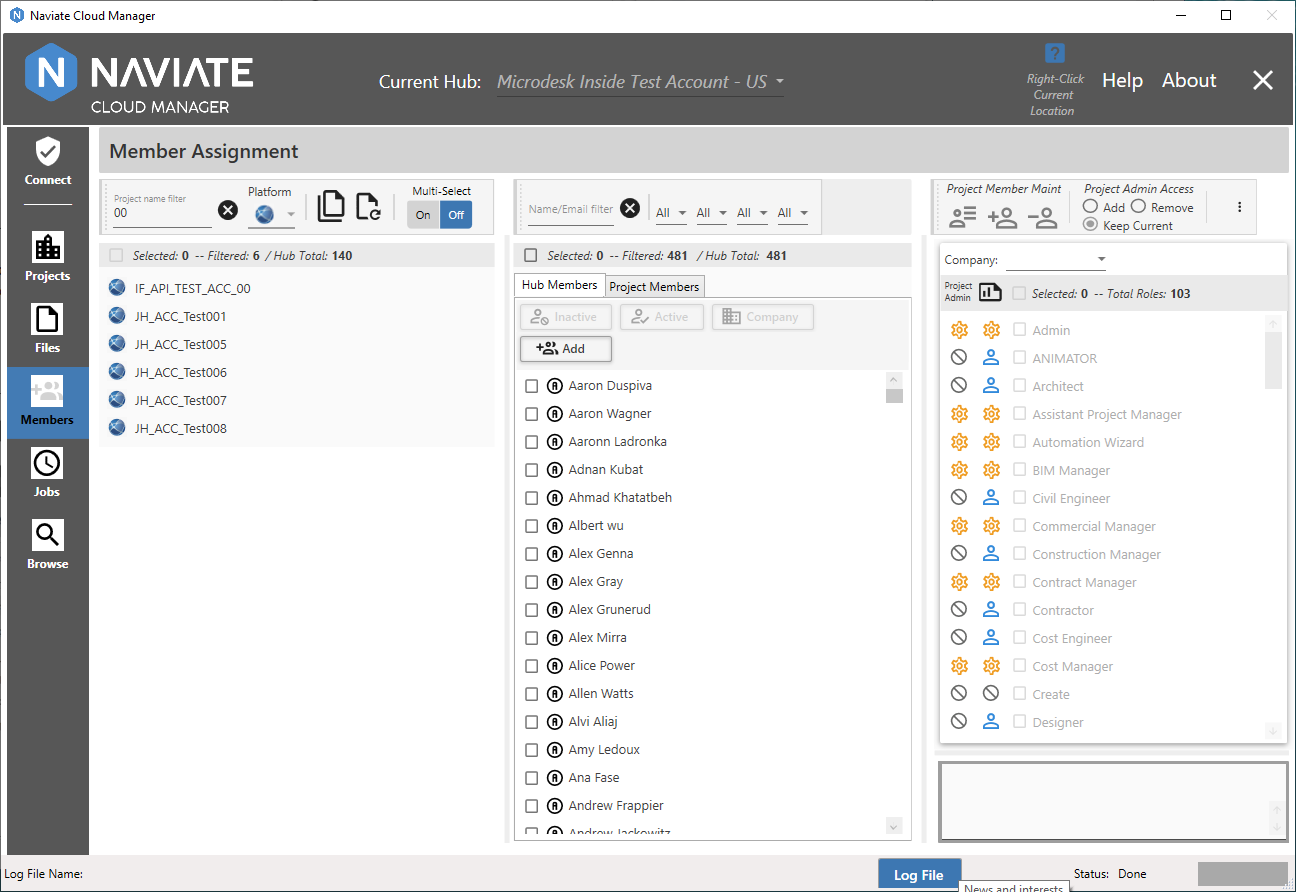Open the Current Hub dropdown
Image resolution: width=1296 pixels, height=892 pixels.
click(x=640, y=82)
